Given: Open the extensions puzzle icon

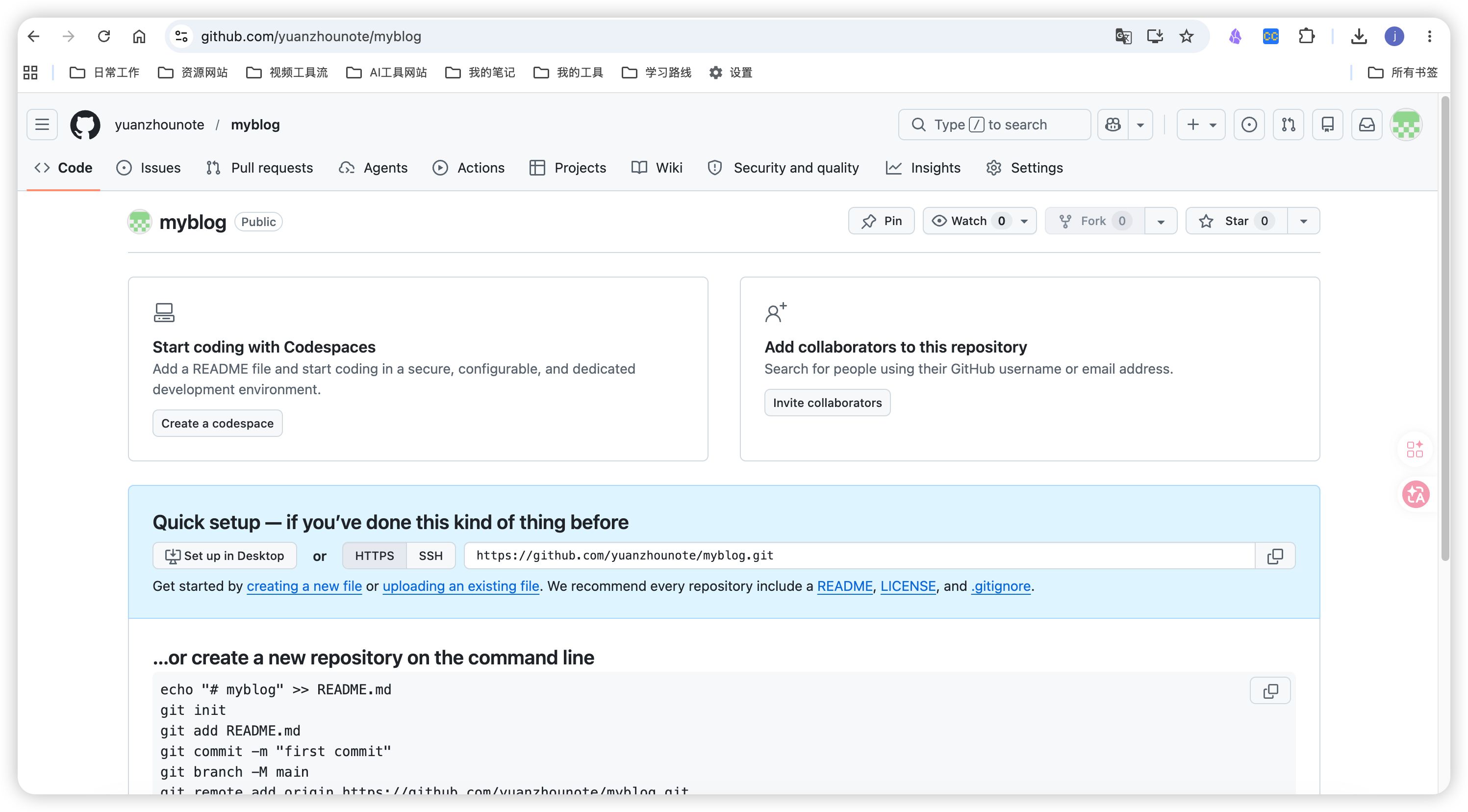Looking at the screenshot, I should point(1307,36).
